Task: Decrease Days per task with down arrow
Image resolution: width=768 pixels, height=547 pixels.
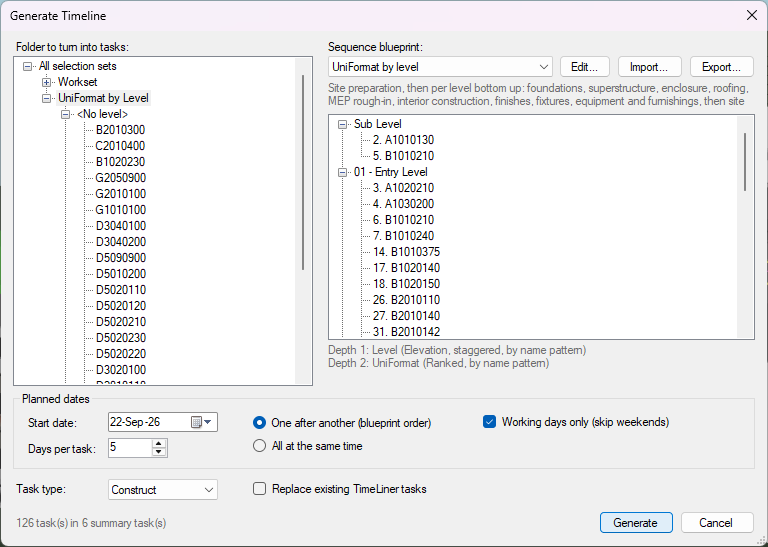Action: [x=159, y=452]
